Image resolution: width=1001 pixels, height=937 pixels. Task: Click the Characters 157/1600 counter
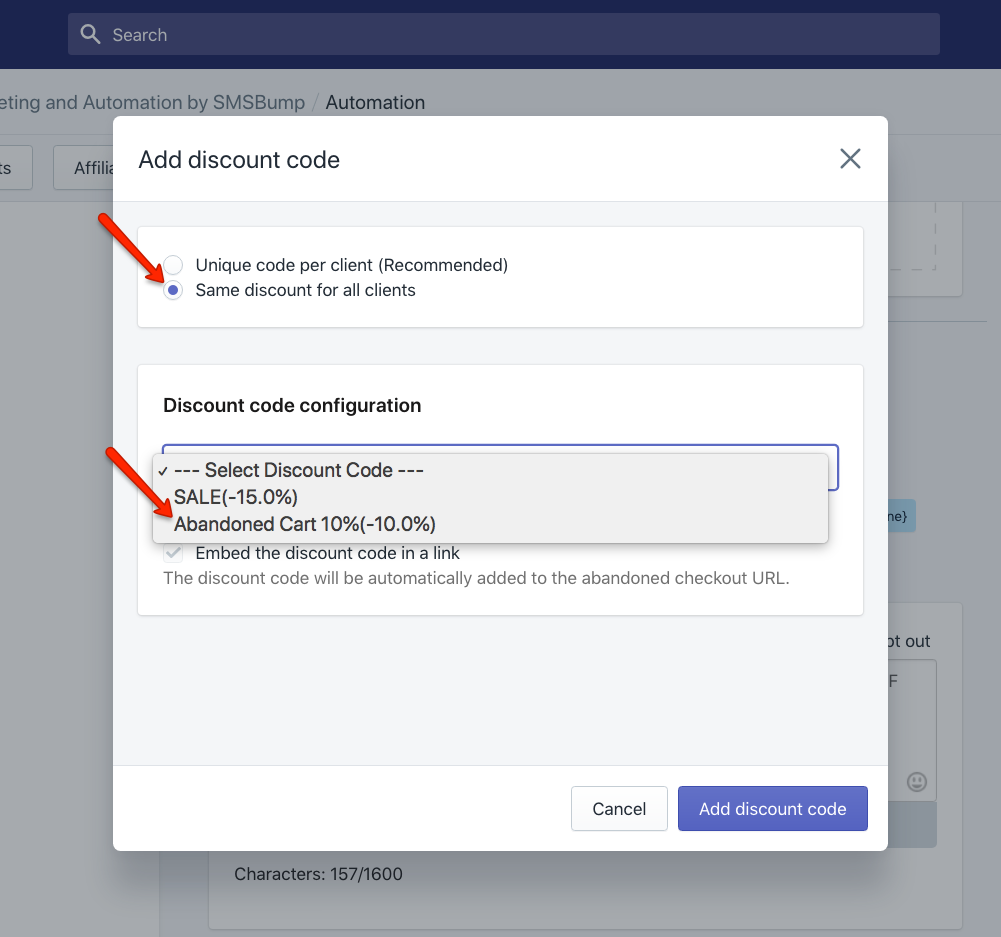tap(316, 874)
